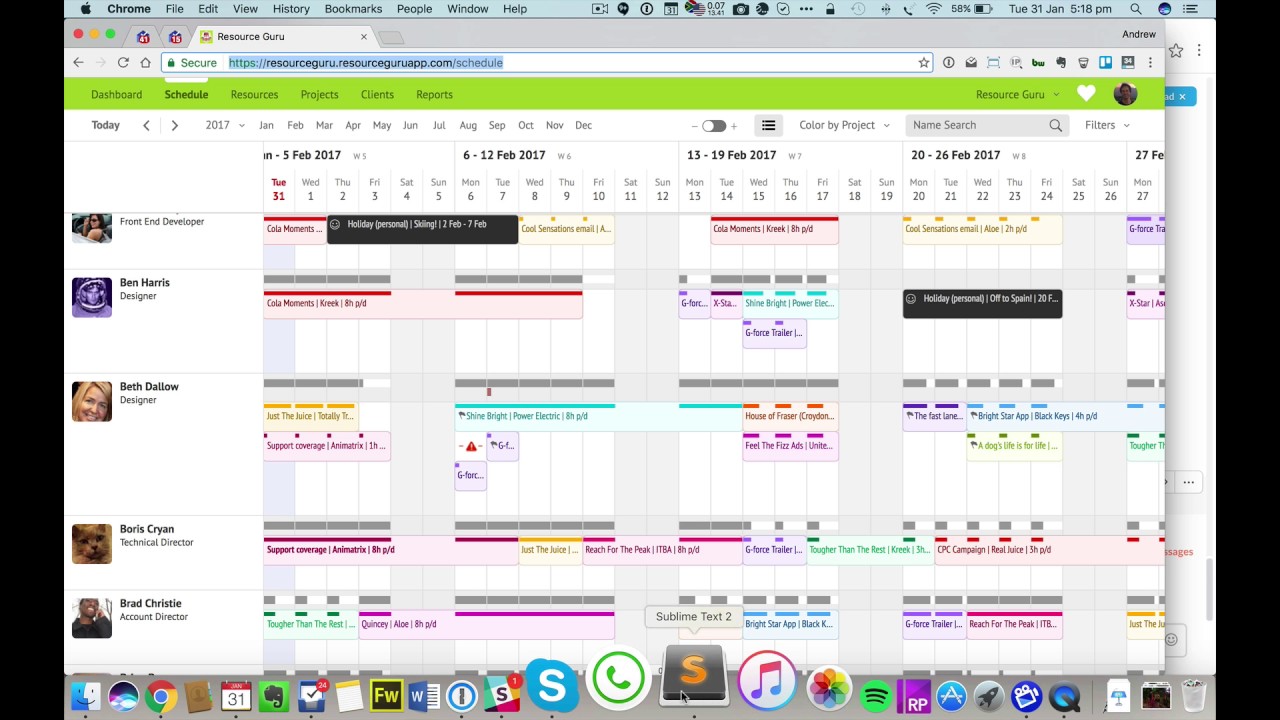Open Microsoft Word from the dock

[424, 696]
